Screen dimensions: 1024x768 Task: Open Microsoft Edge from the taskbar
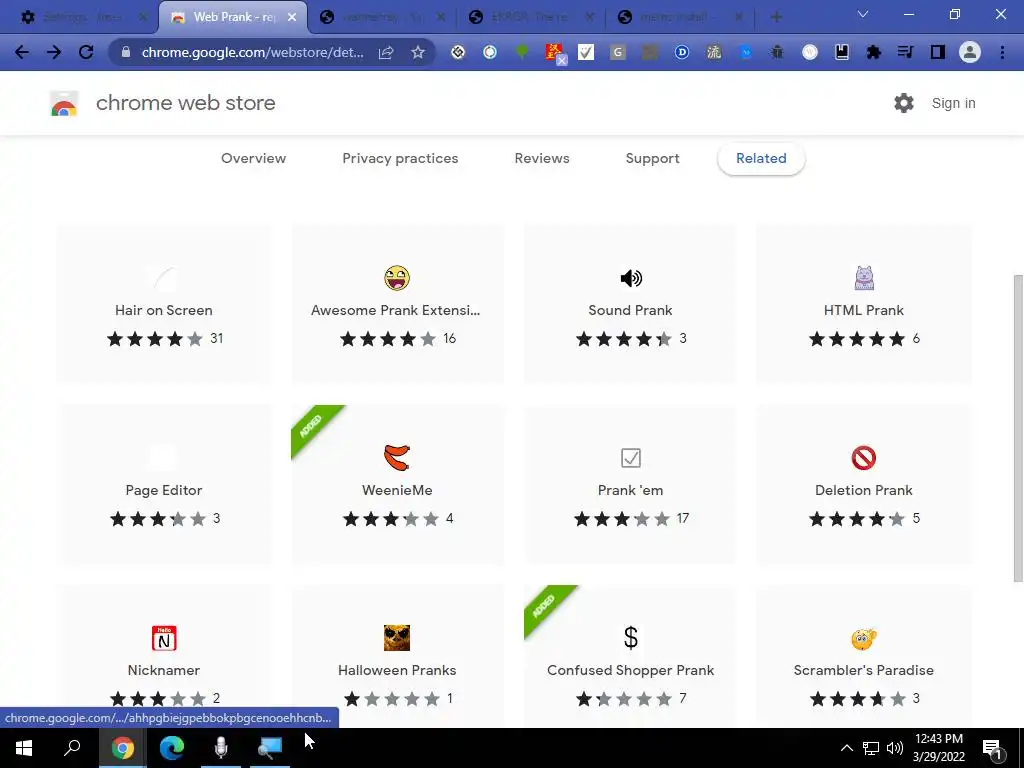tap(172, 748)
